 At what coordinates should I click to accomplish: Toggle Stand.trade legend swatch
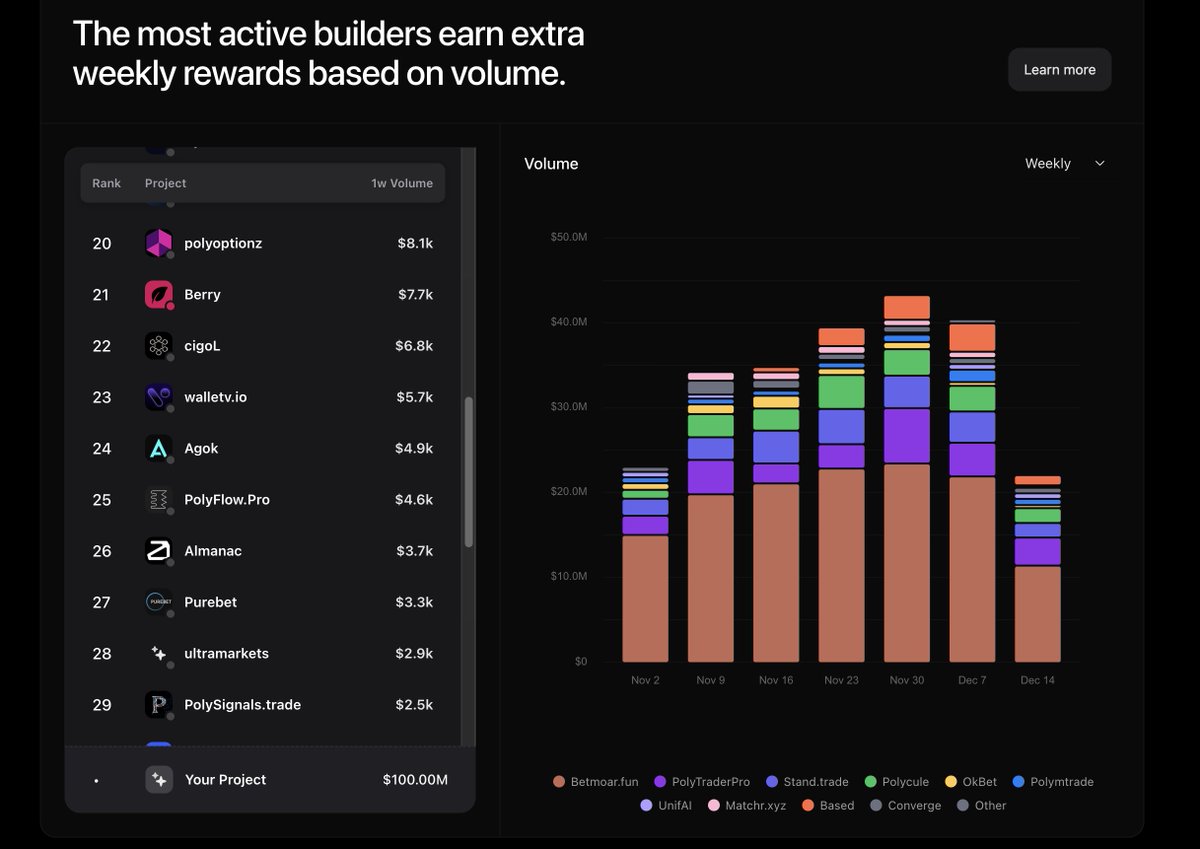[771, 782]
